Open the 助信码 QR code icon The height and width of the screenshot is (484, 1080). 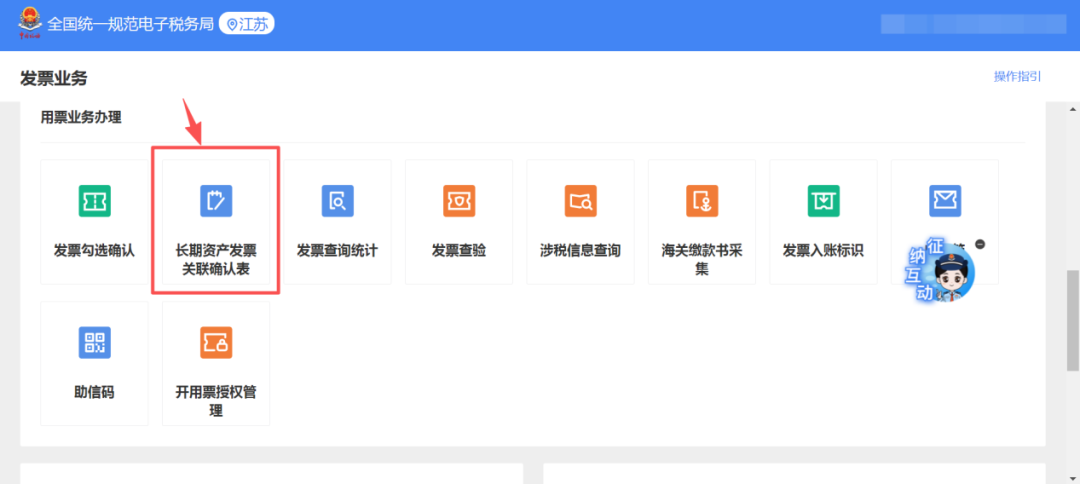coord(94,343)
